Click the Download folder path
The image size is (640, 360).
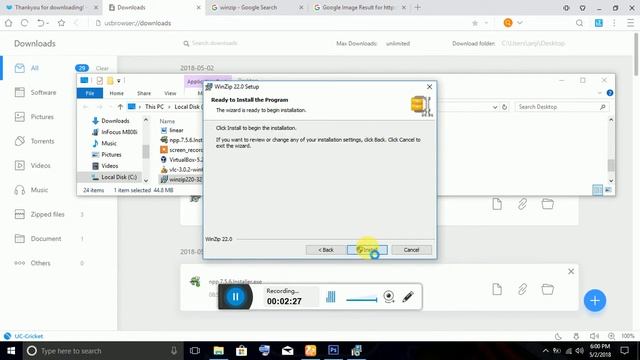coord(533,43)
